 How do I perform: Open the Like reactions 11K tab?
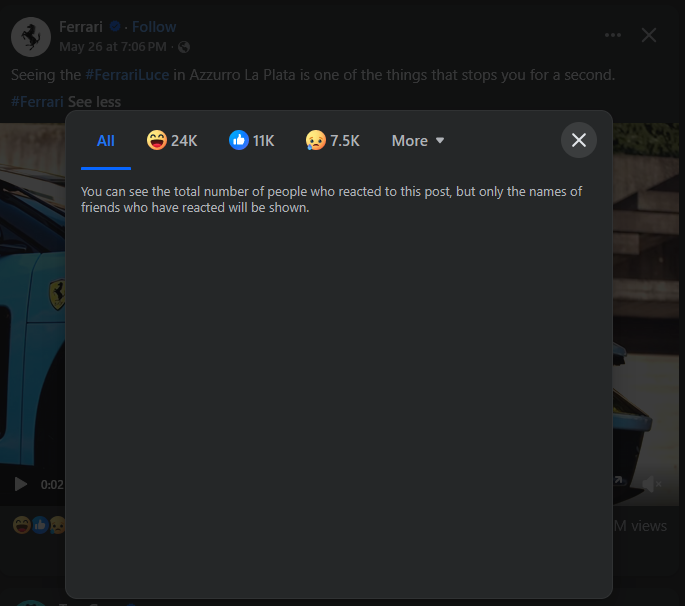click(252, 141)
